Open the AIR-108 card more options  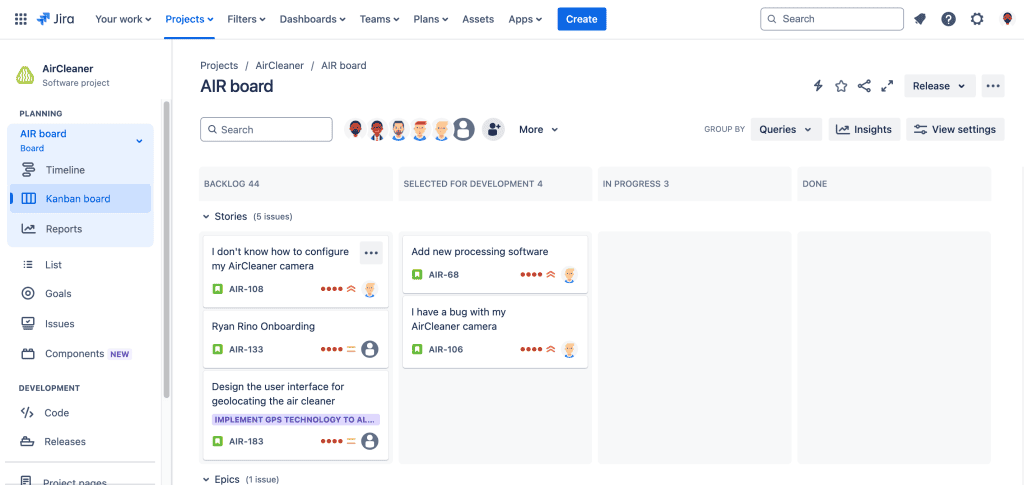[x=371, y=253]
